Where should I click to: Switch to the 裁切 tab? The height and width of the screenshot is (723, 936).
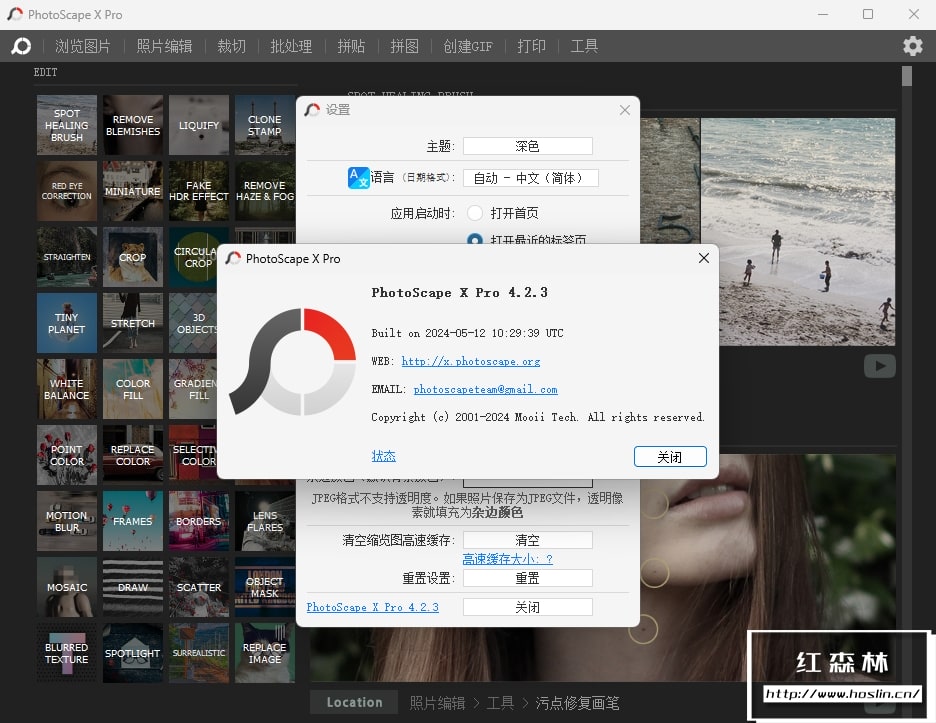[x=232, y=46]
